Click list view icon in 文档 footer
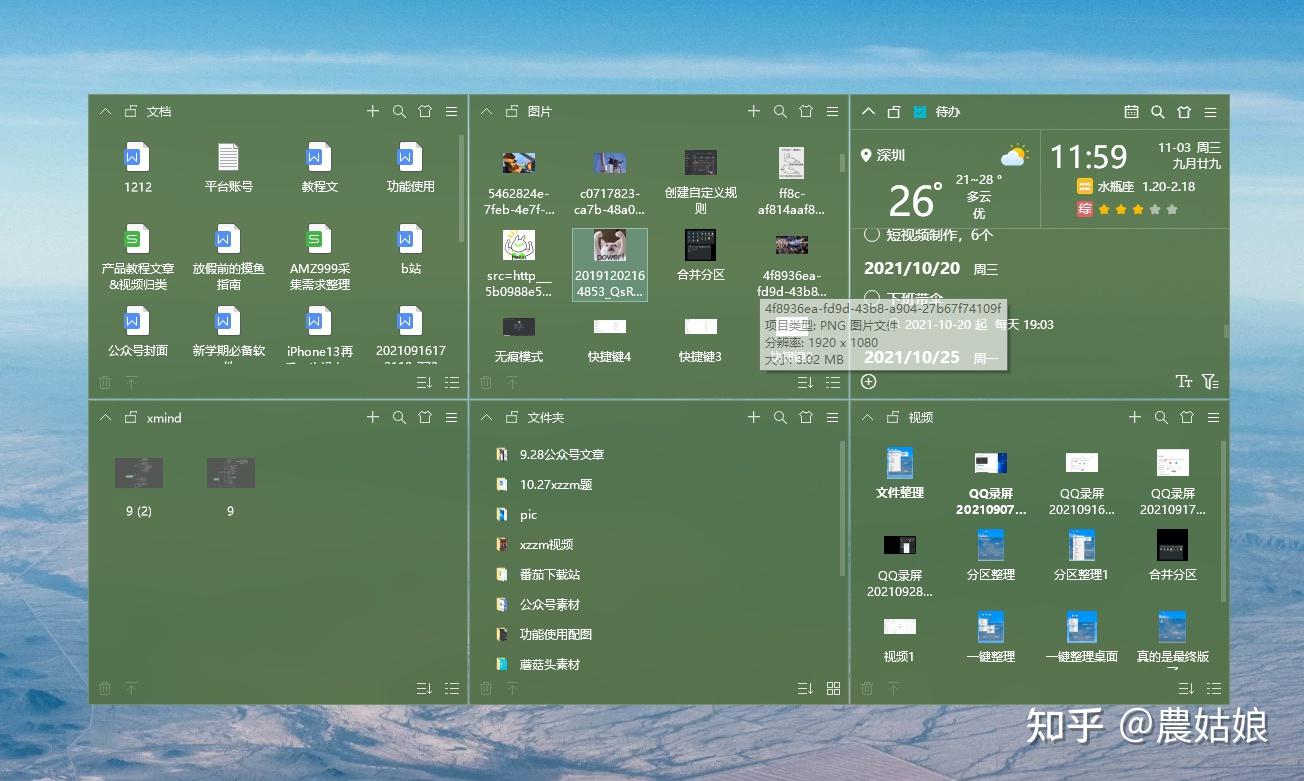 tap(452, 382)
